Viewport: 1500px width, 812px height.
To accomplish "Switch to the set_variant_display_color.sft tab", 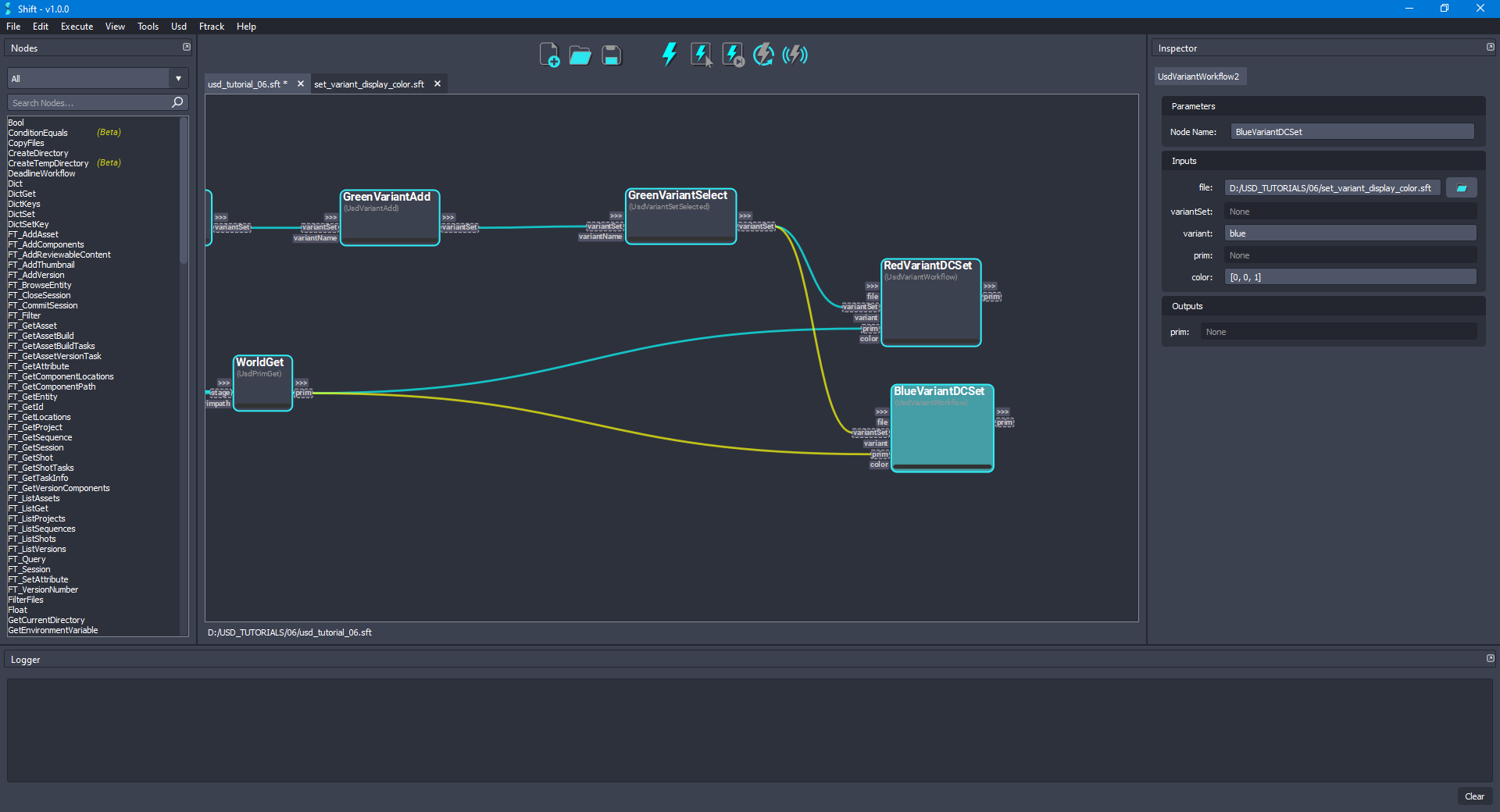I will (x=369, y=84).
